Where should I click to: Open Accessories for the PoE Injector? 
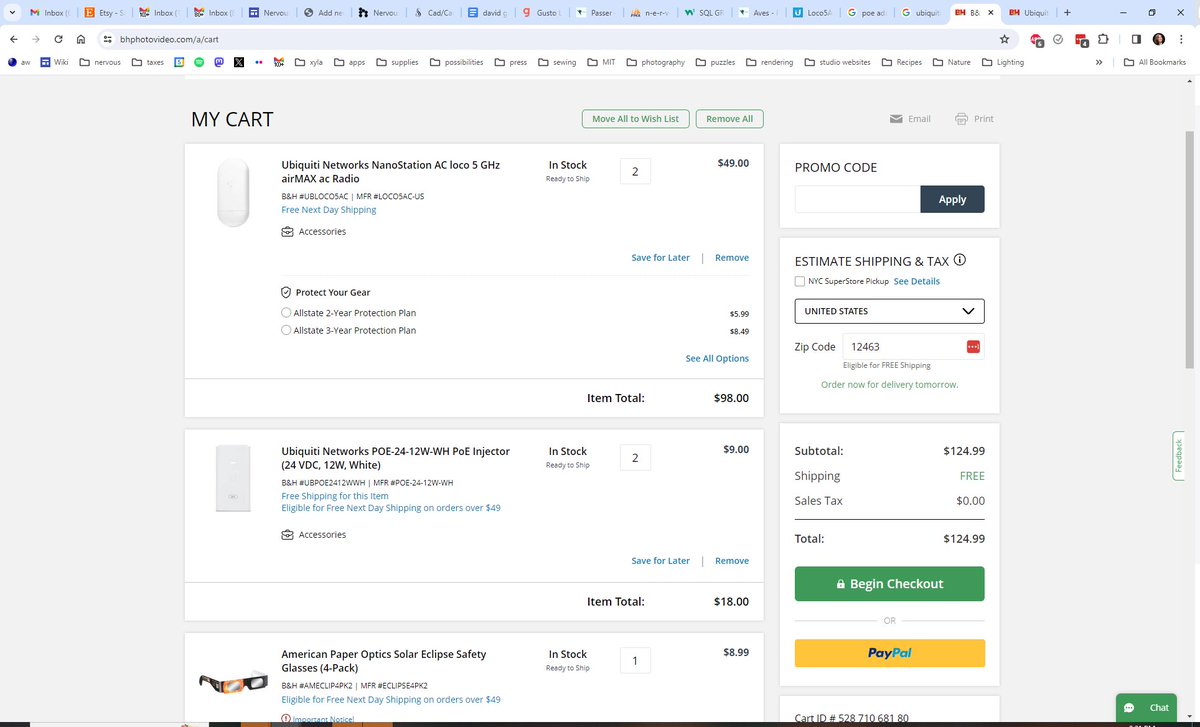coord(314,535)
